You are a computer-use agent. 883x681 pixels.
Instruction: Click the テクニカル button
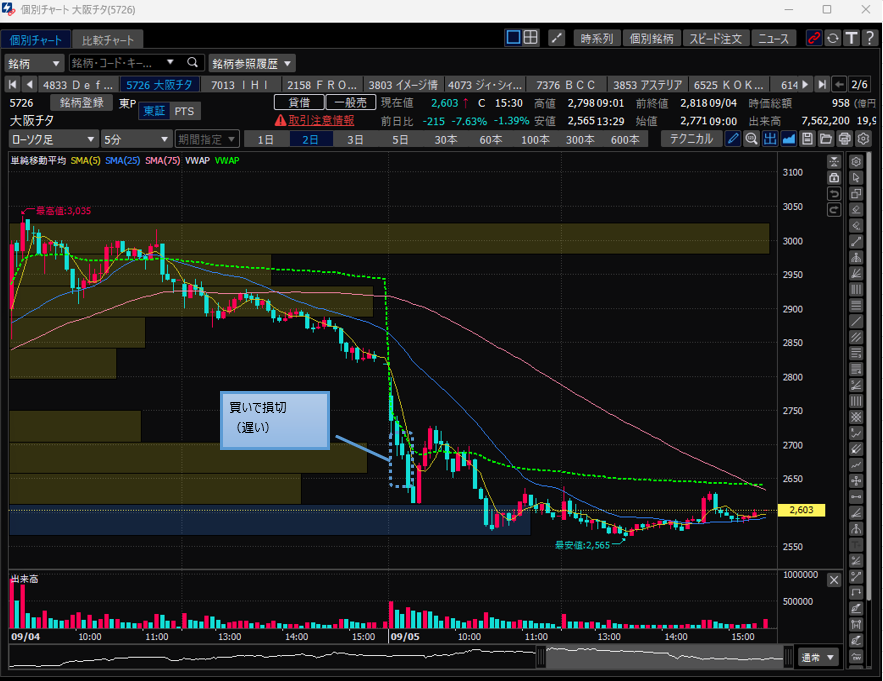tap(692, 139)
